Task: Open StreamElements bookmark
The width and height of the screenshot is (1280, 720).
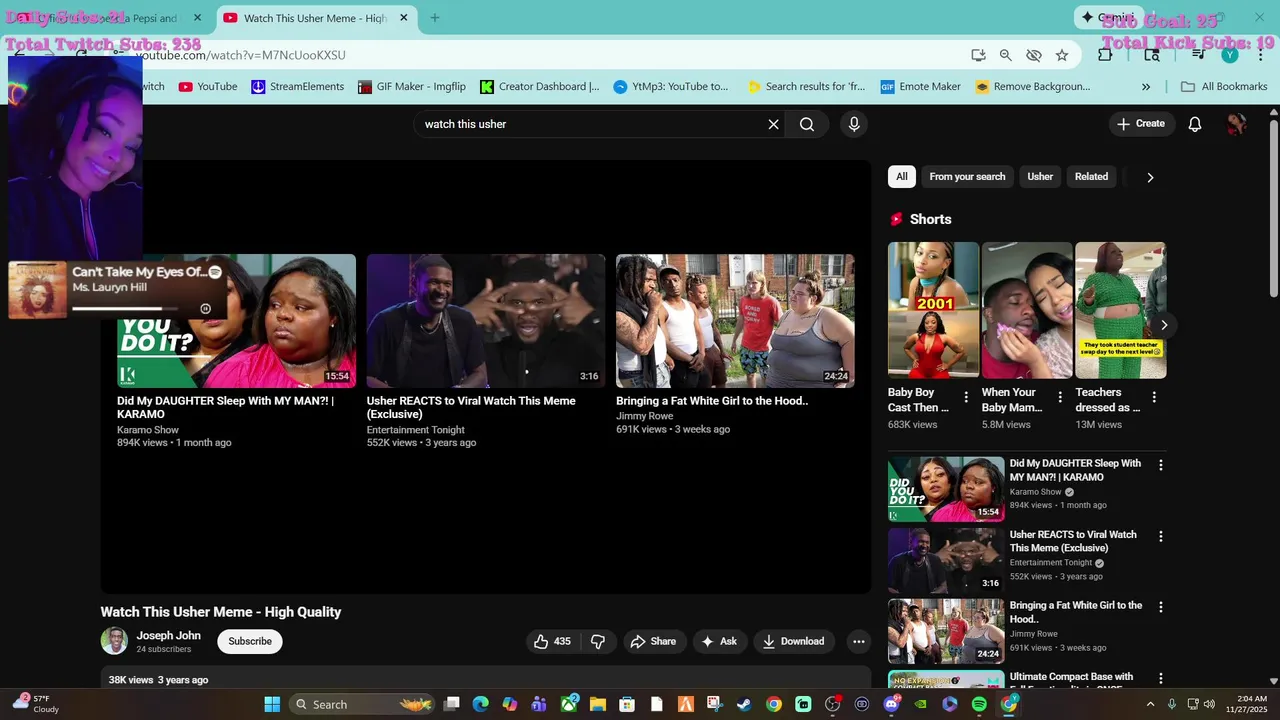Action: (x=297, y=87)
